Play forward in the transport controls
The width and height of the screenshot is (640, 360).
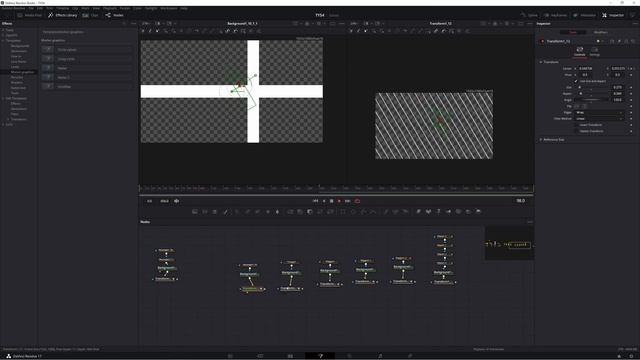pyautogui.click(x=339, y=201)
